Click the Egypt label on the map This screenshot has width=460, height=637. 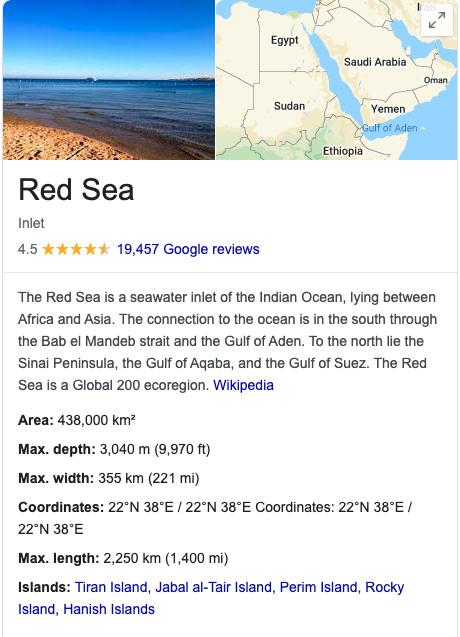point(284,40)
